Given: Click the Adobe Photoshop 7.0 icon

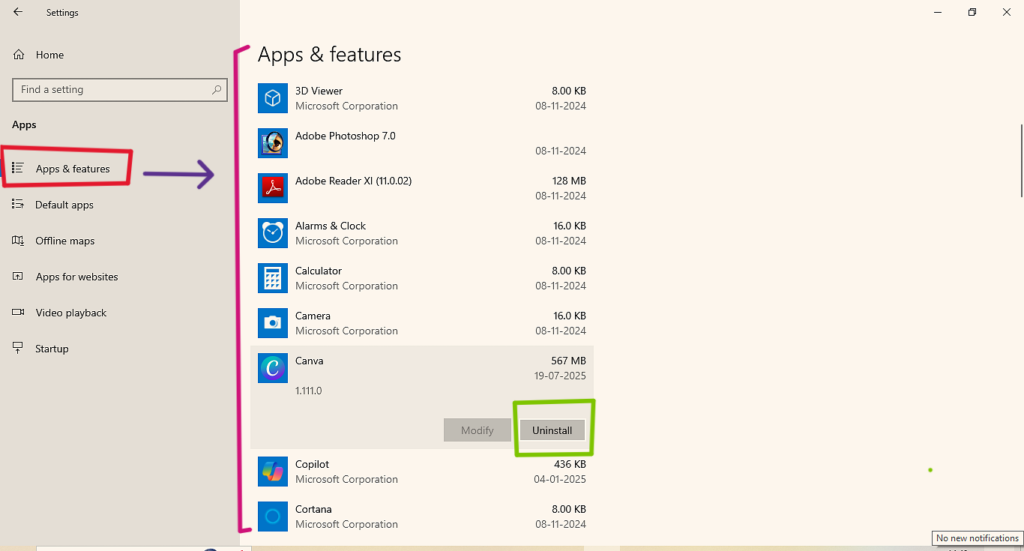Looking at the screenshot, I should [x=272, y=143].
